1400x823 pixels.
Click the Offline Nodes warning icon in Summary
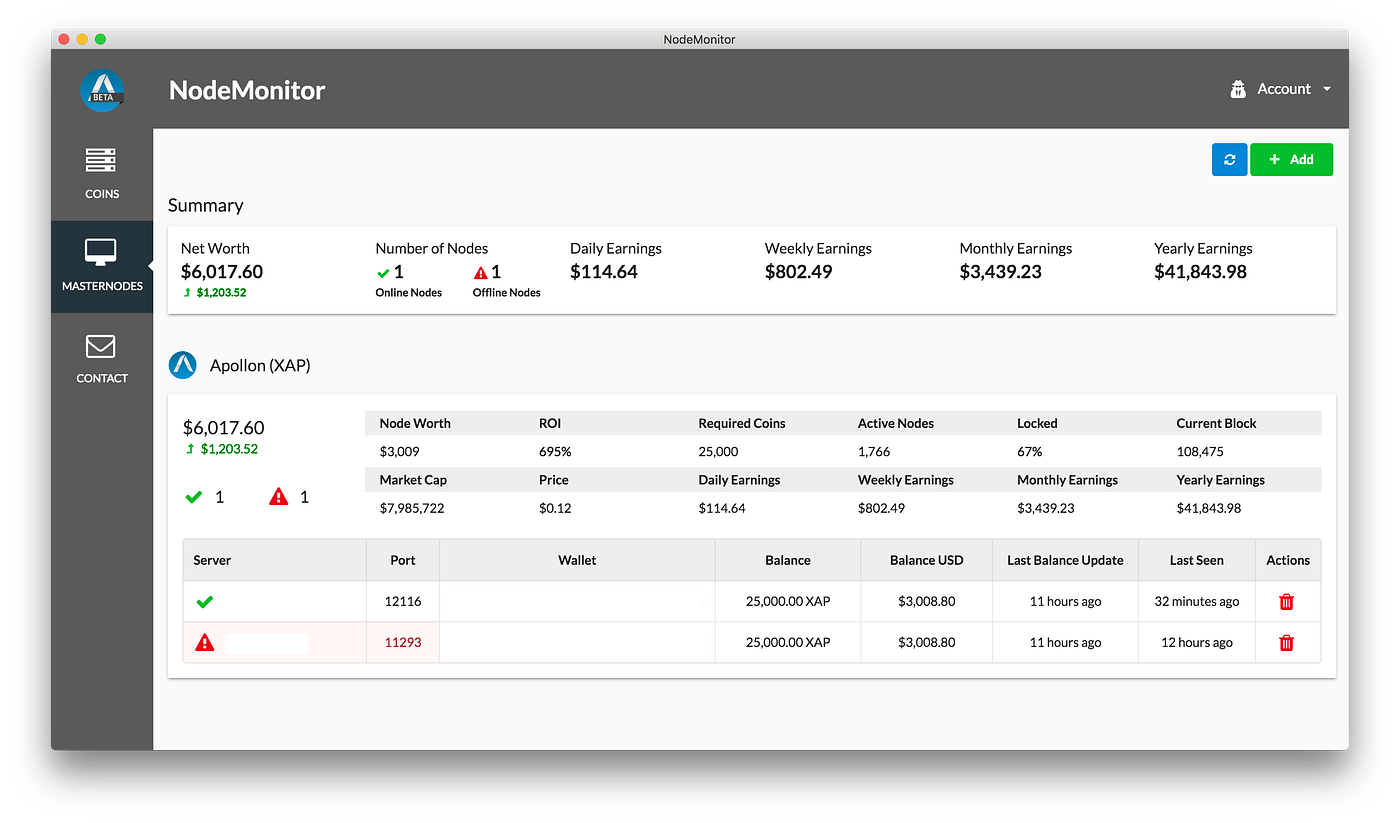481,272
